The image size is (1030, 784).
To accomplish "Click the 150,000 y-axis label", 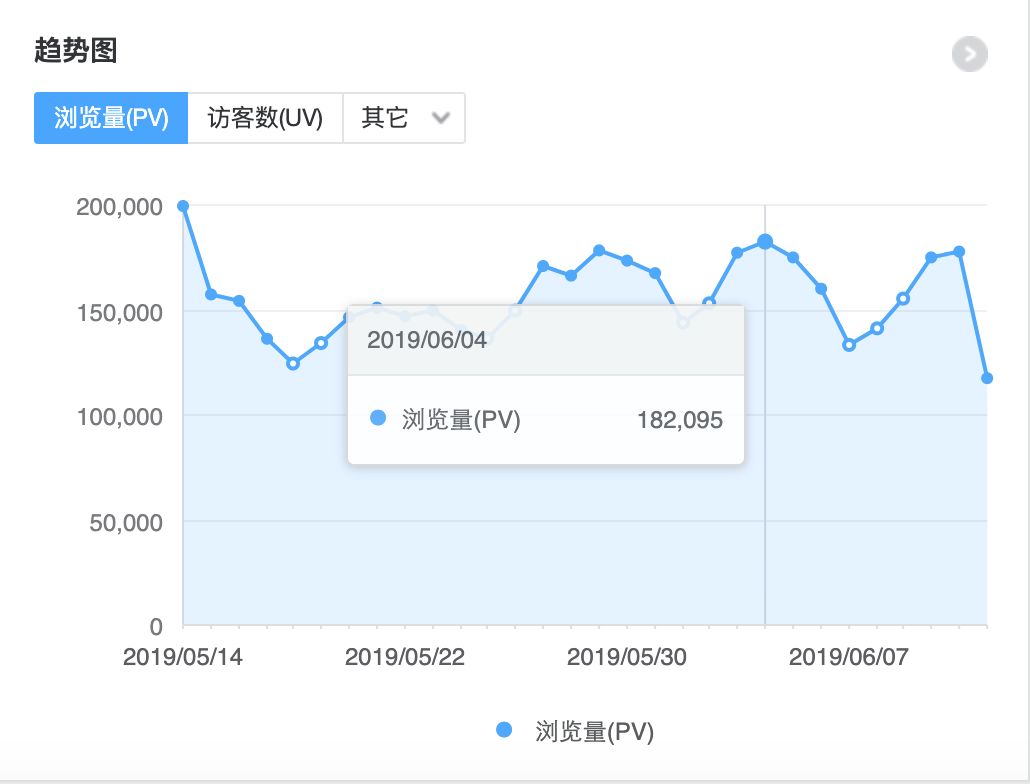I will 120,313.
